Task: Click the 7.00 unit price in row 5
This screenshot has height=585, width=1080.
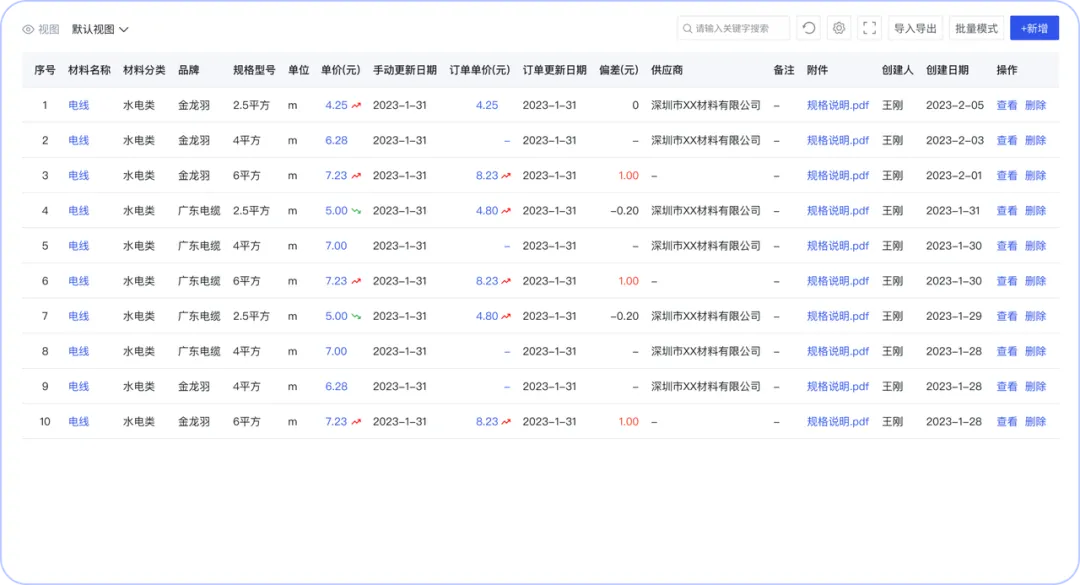Action: tap(336, 246)
